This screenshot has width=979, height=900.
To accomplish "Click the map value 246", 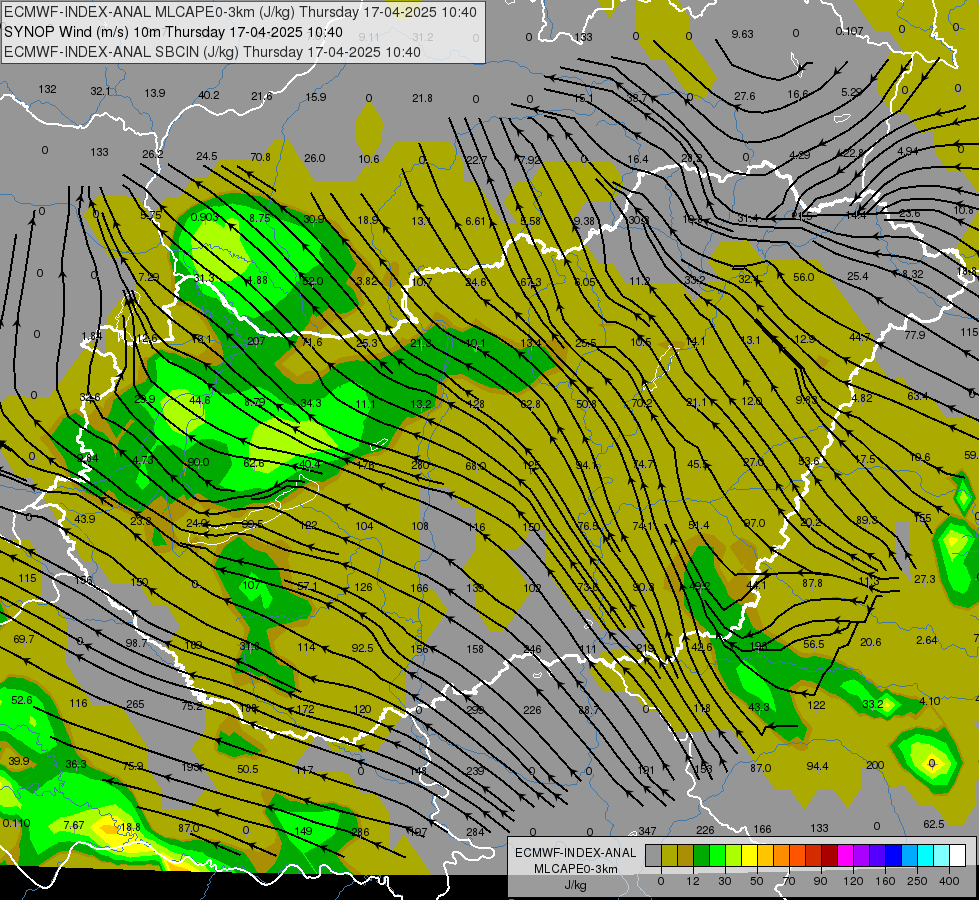I will coord(533,650).
